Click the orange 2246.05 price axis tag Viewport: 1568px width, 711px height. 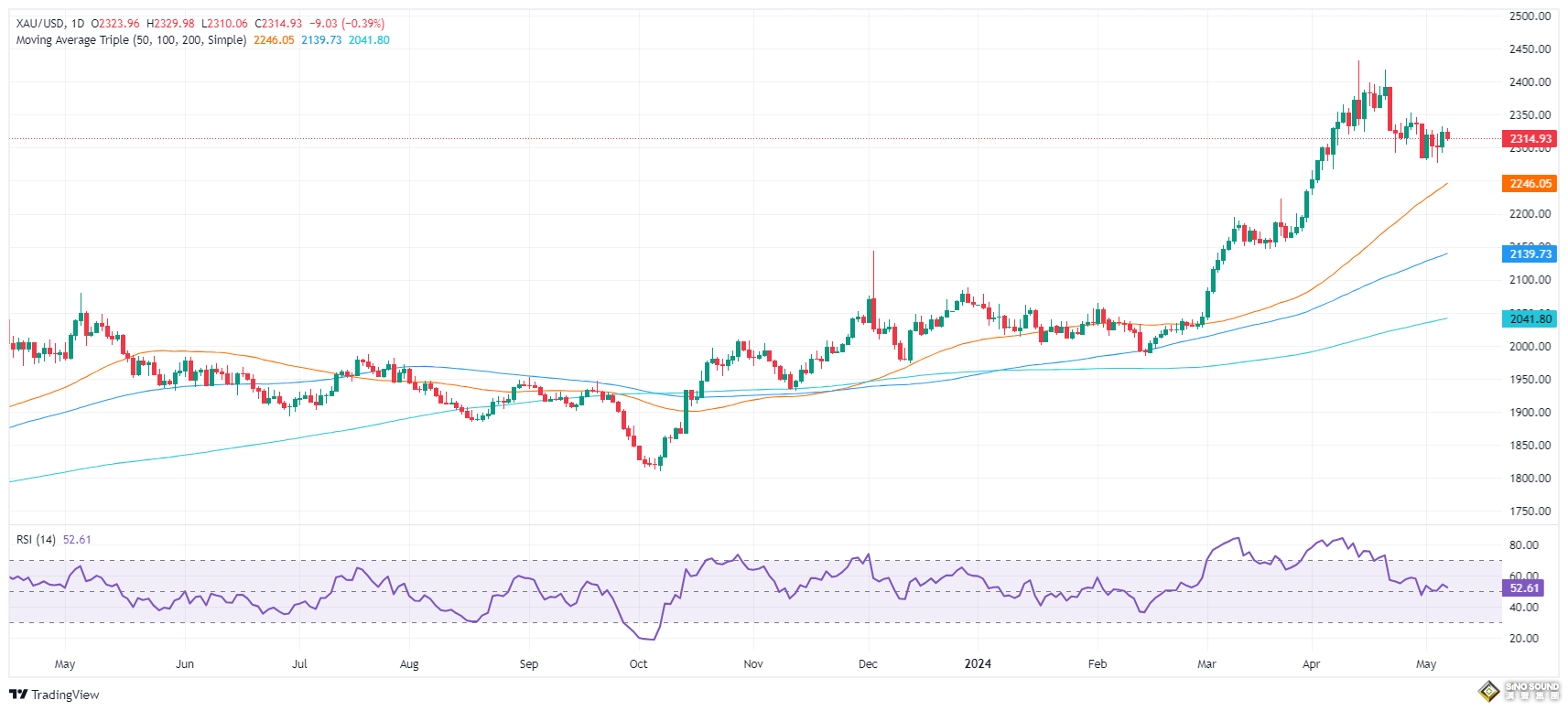1530,184
